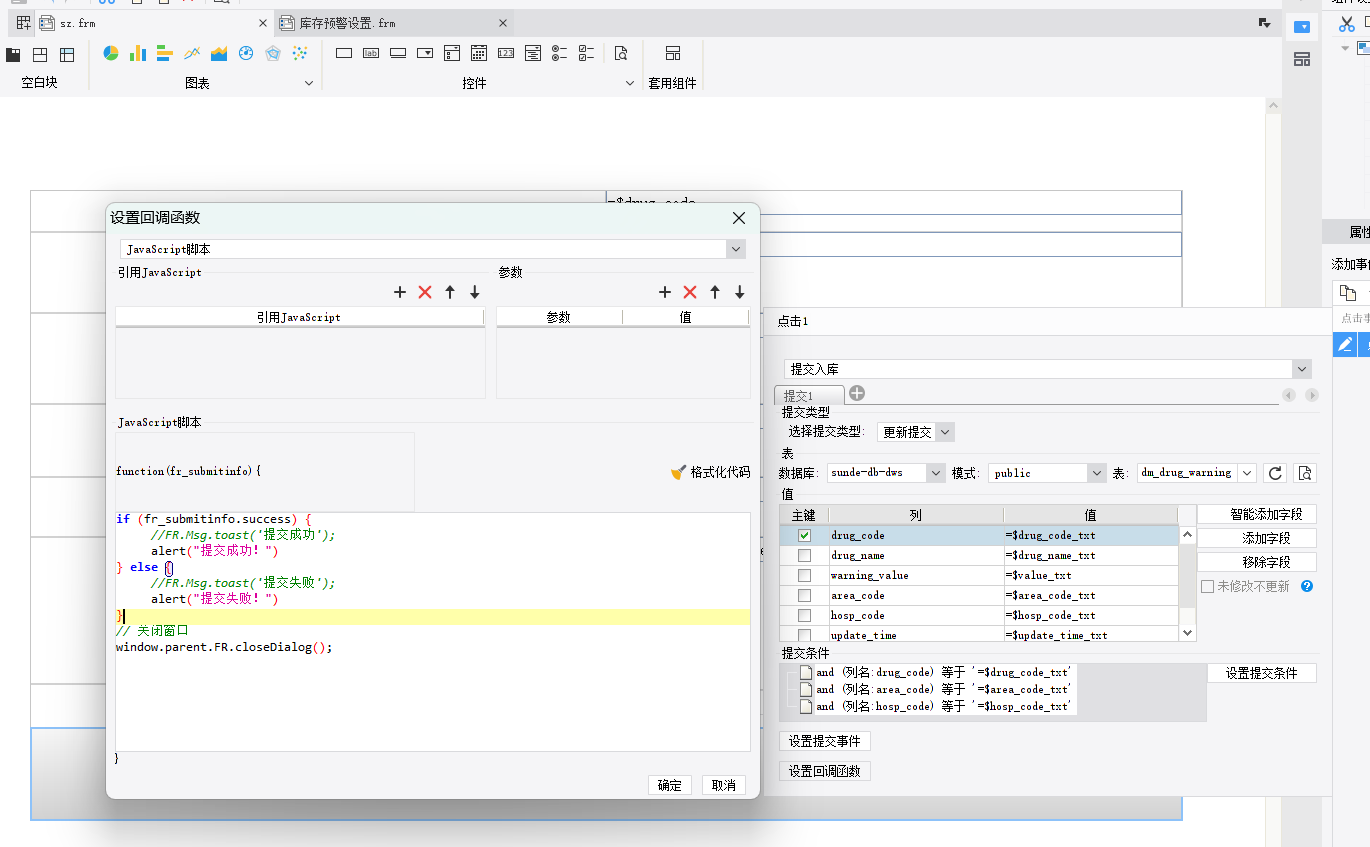Add a new referenced JavaScript entry
The image size is (1370, 847).
tap(400, 292)
